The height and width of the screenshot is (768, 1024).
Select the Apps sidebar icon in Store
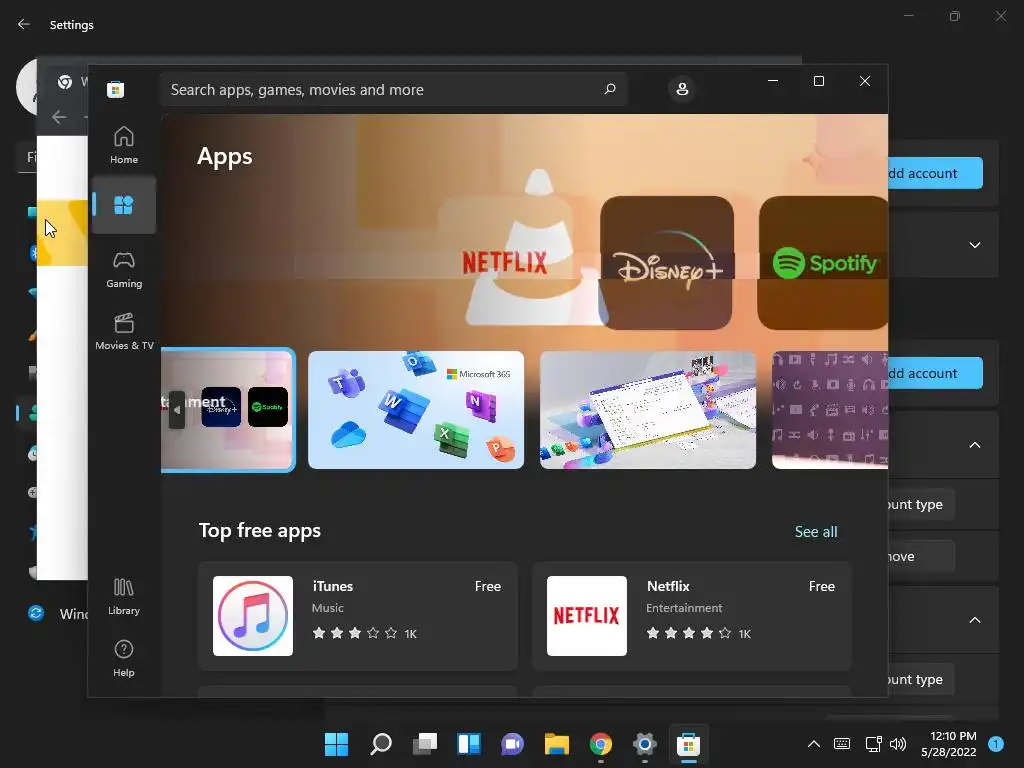pos(123,205)
